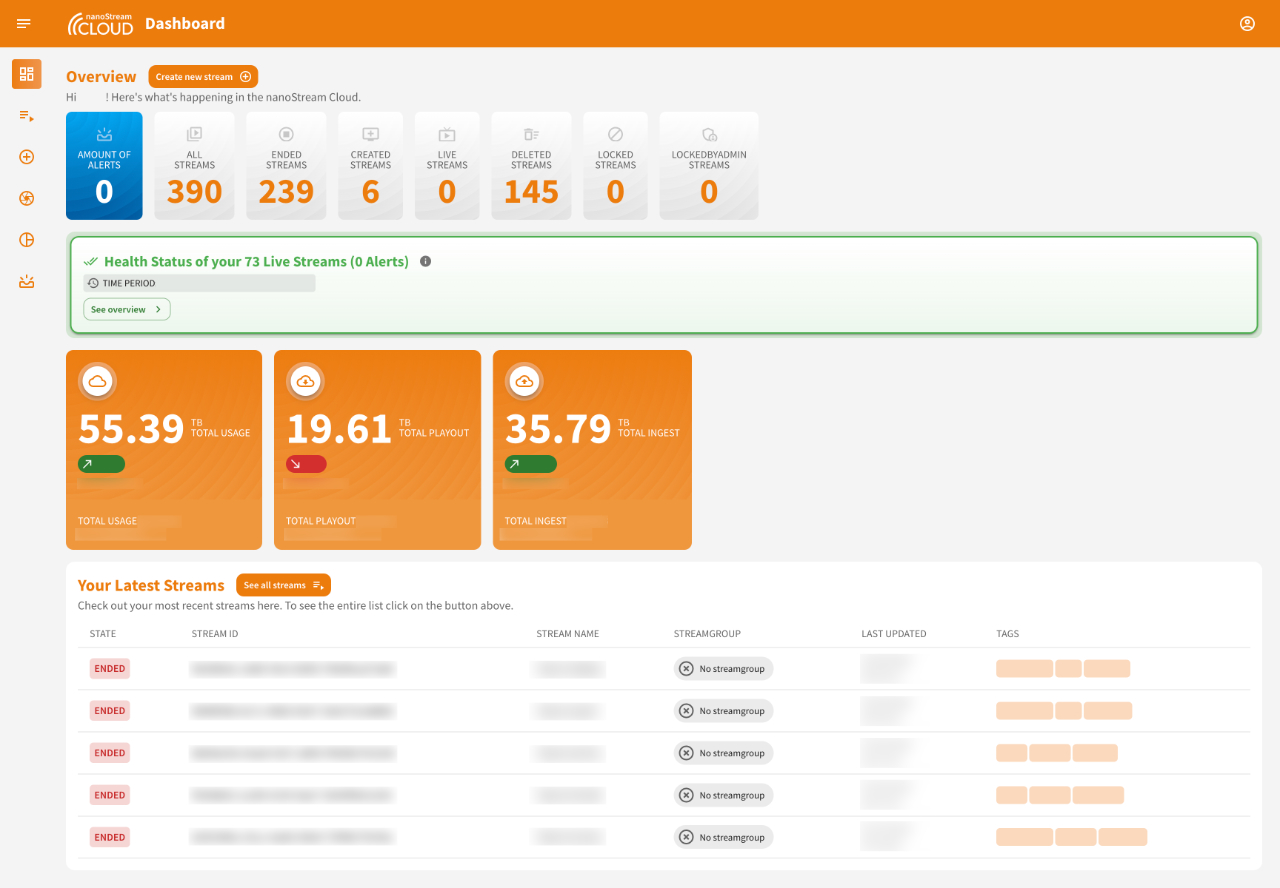Click Create new stream button

(203, 77)
